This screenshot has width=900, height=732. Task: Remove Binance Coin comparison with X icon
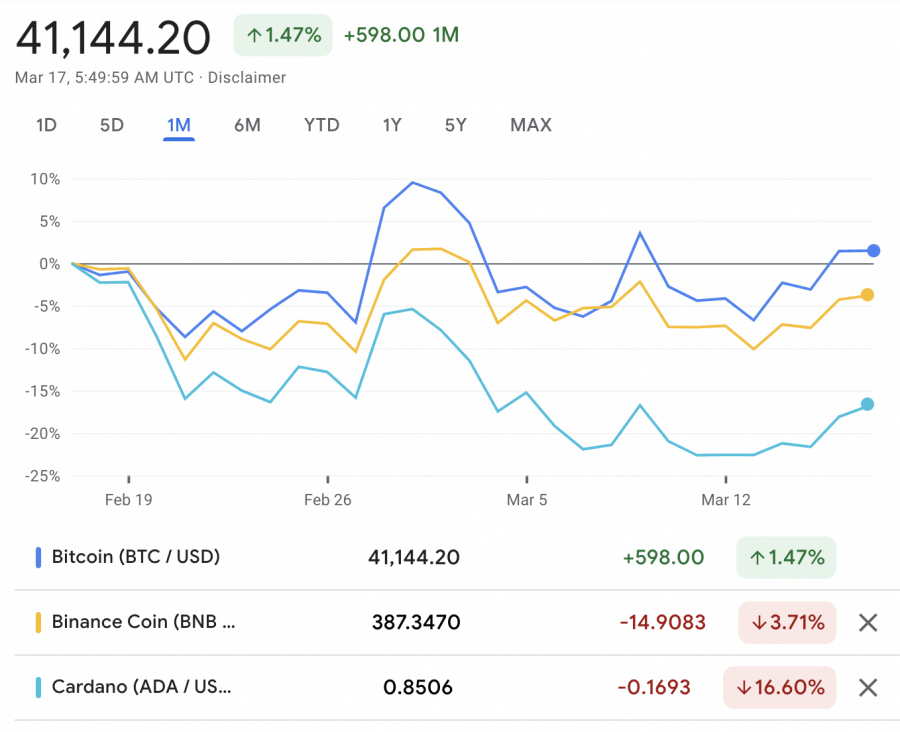pos(868,623)
